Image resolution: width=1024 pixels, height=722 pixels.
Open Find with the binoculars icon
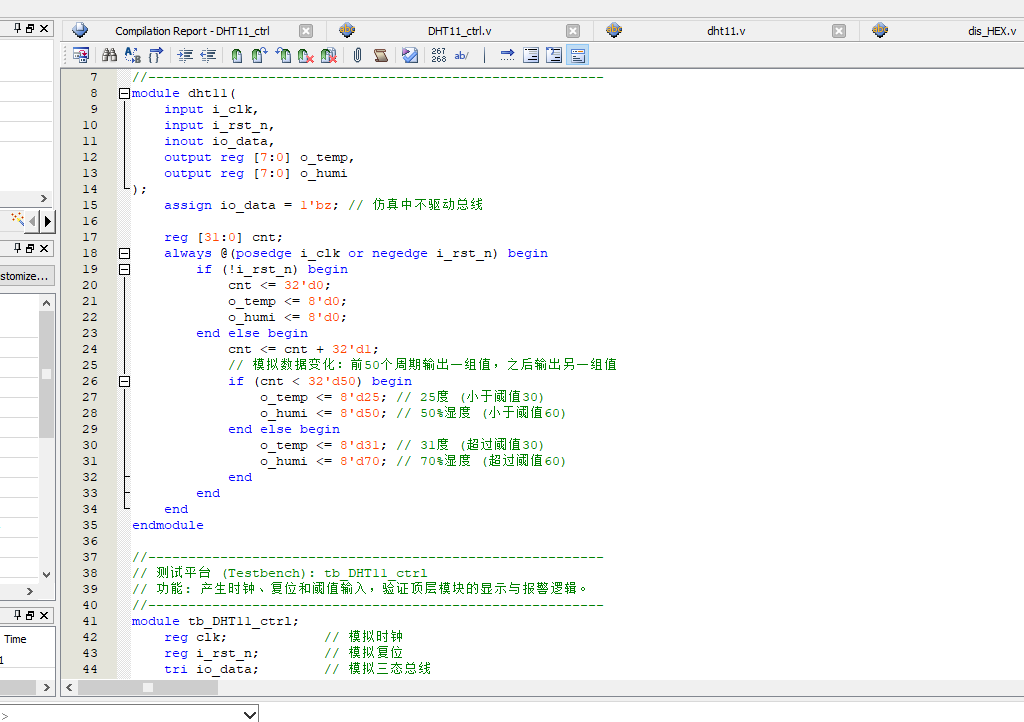pos(110,55)
